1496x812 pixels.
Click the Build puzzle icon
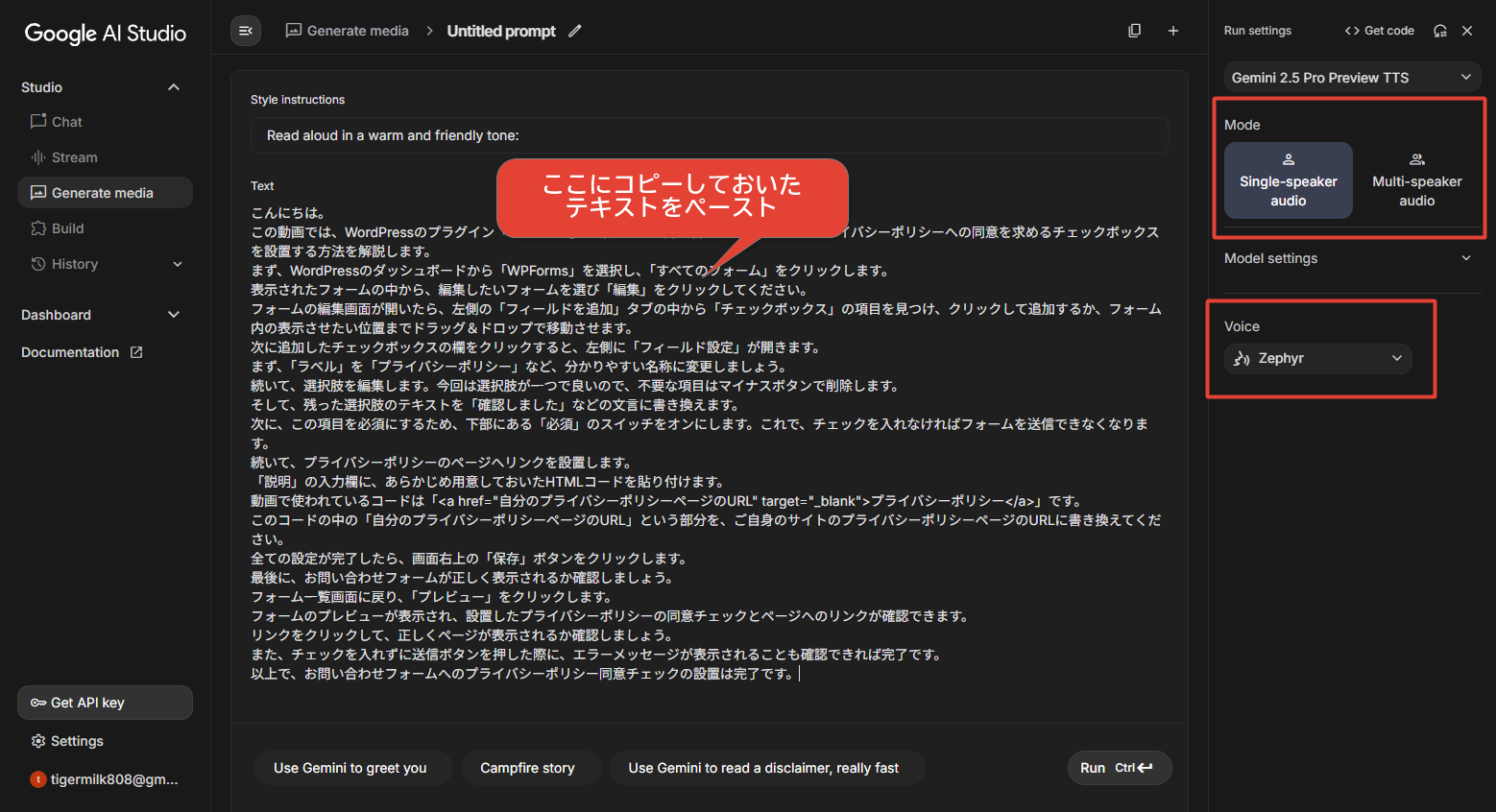pyautogui.click(x=38, y=228)
